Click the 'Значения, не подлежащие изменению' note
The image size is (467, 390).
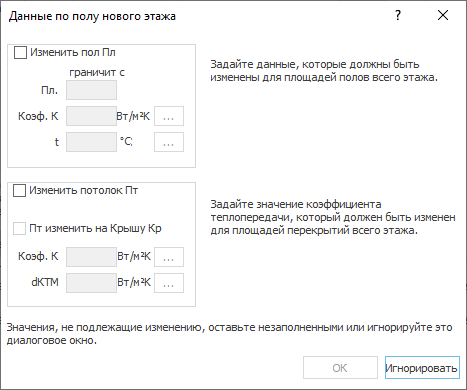click(230, 334)
